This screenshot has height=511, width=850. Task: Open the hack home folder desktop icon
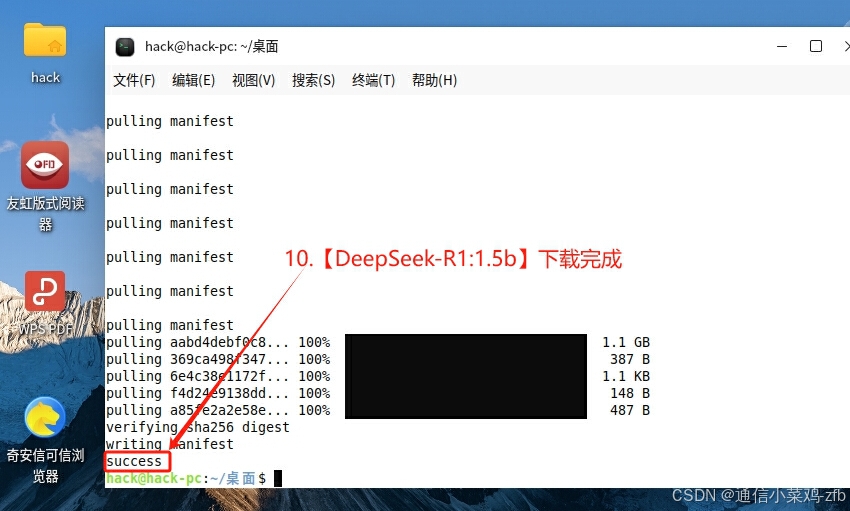(x=45, y=41)
